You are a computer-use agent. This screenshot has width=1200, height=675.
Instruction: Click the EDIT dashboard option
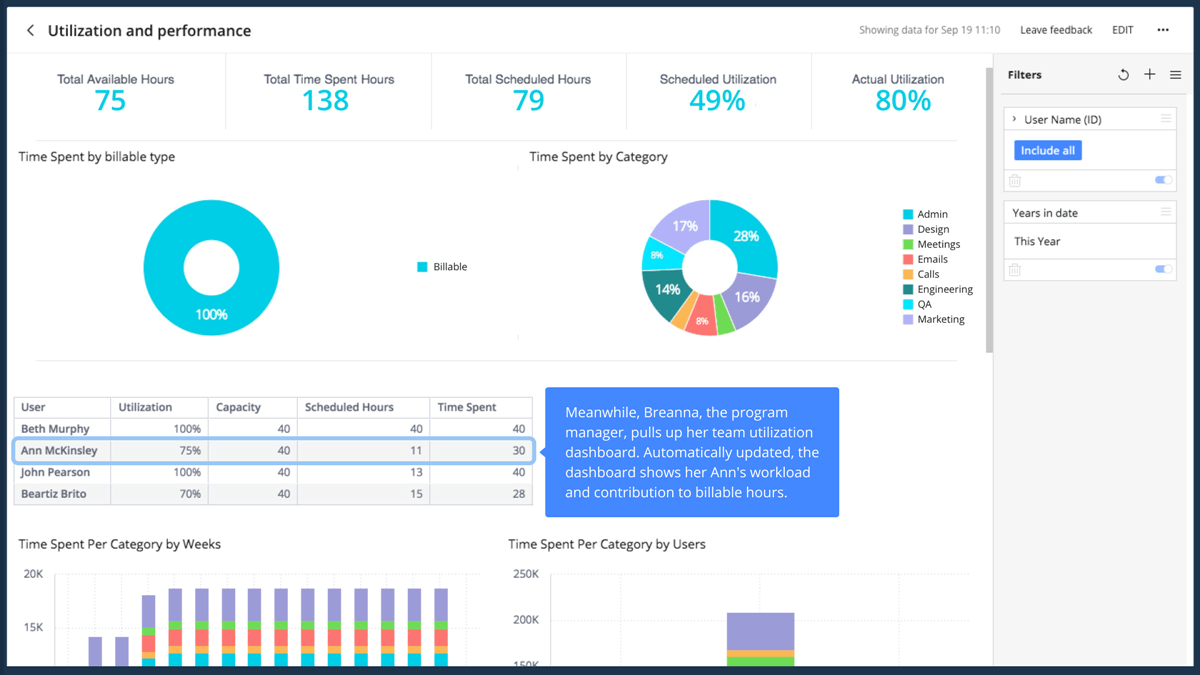coord(1123,30)
